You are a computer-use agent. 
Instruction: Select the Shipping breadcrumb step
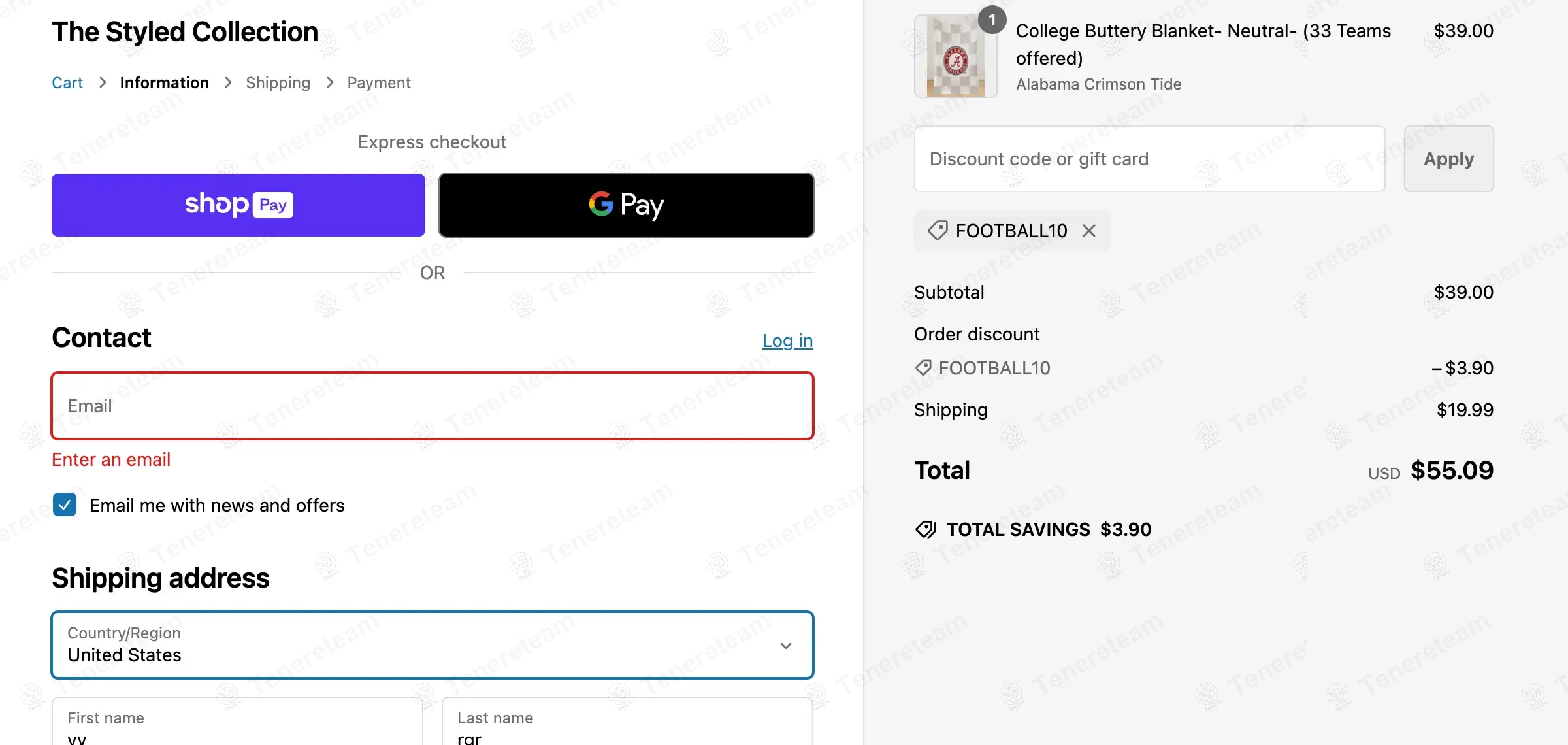click(x=278, y=83)
